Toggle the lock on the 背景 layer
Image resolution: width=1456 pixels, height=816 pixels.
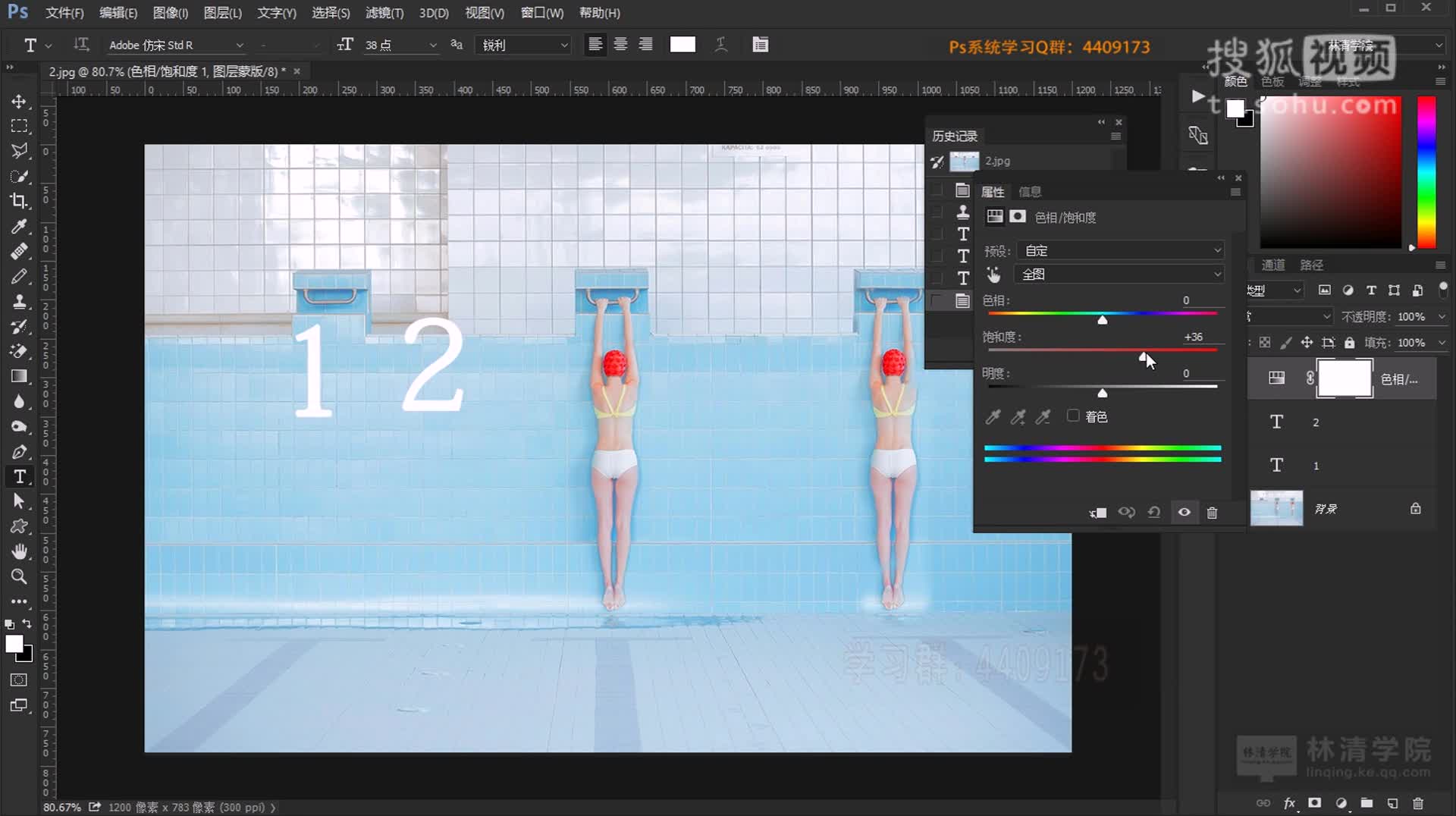[x=1415, y=509]
